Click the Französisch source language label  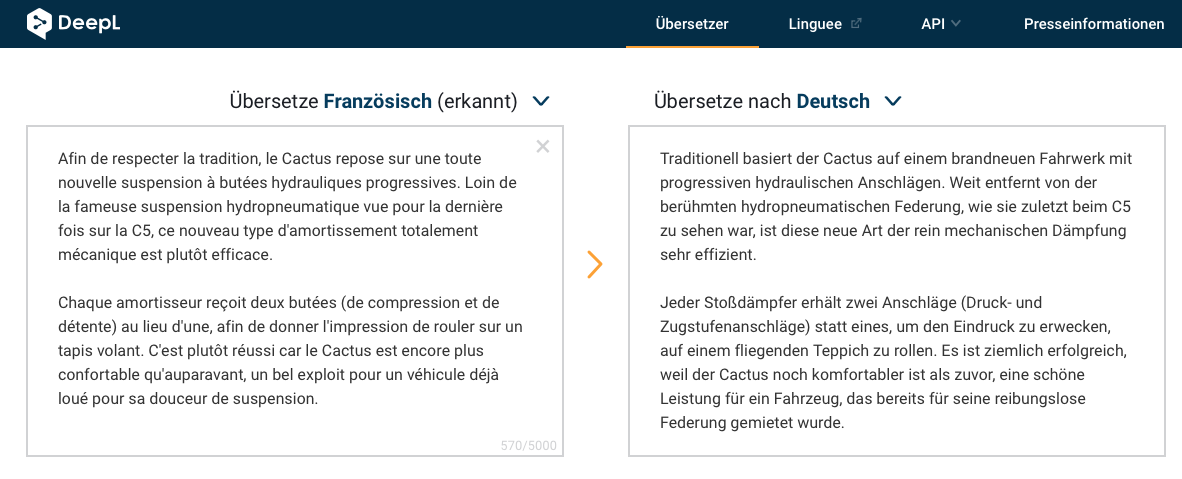pyautogui.click(x=378, y=101)
